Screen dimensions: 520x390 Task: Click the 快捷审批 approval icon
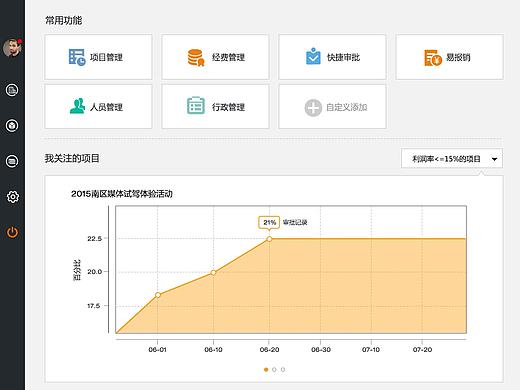(x=313, y=56)
